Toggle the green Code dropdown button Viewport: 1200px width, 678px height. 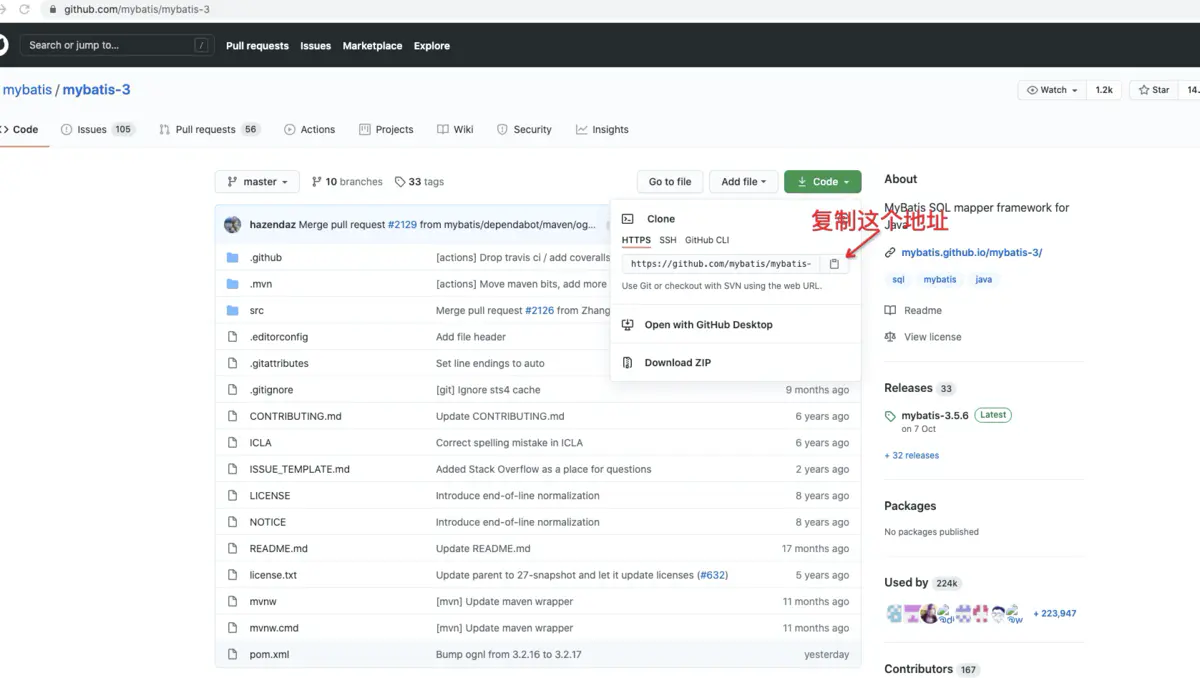(x=823, y=182)
